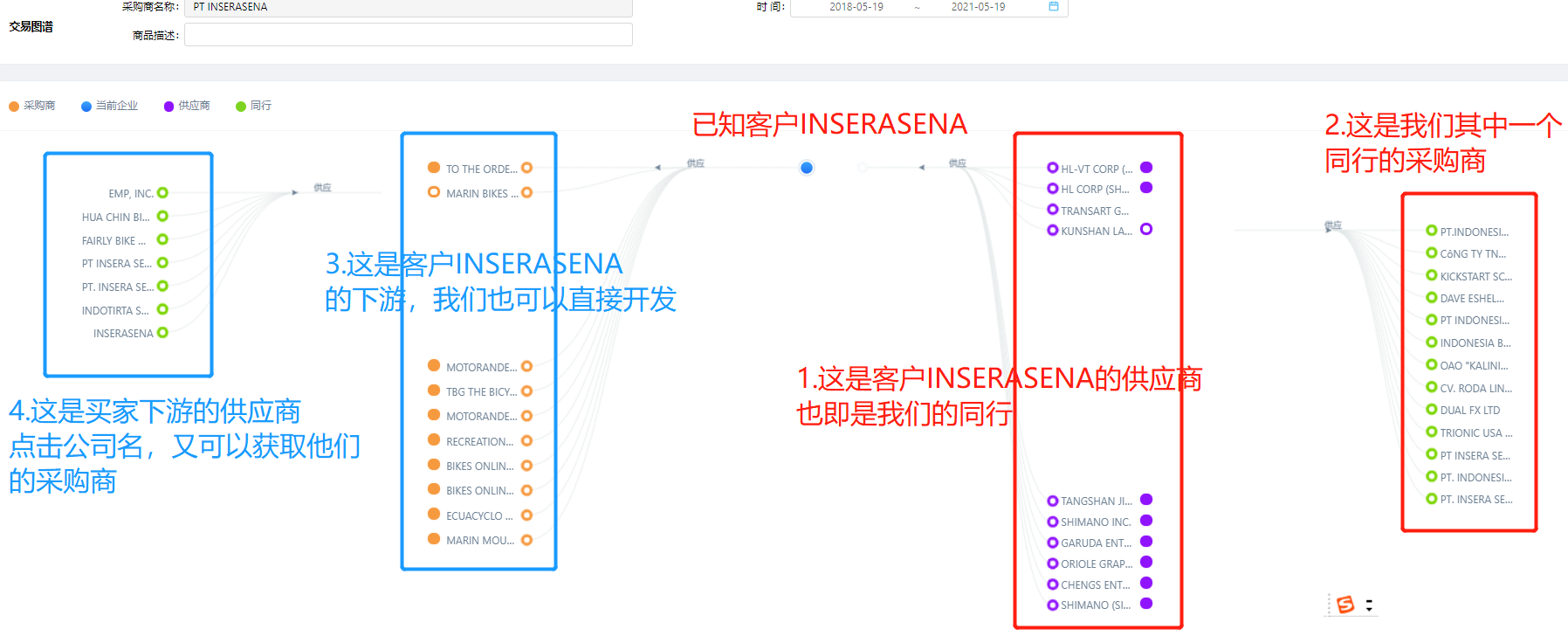Screen dimensions: 1568x643
Task: Click BIKES ONLIN... node above ECUACYCLO
Action: coord(434,489)
